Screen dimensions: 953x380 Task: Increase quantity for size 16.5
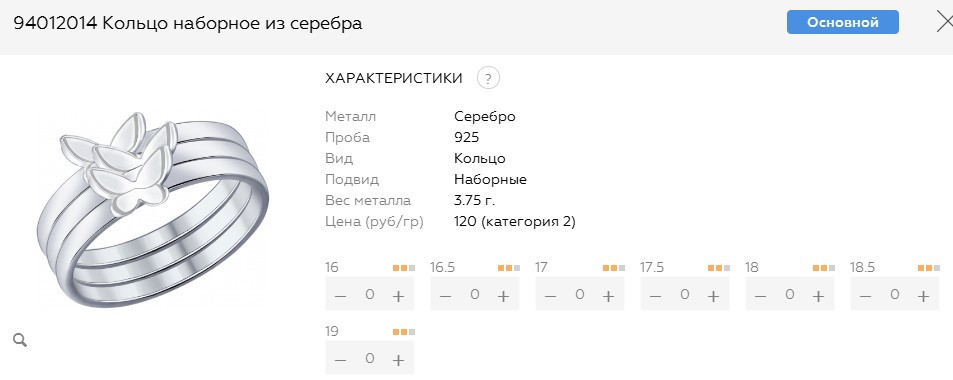tap(503, 296)
